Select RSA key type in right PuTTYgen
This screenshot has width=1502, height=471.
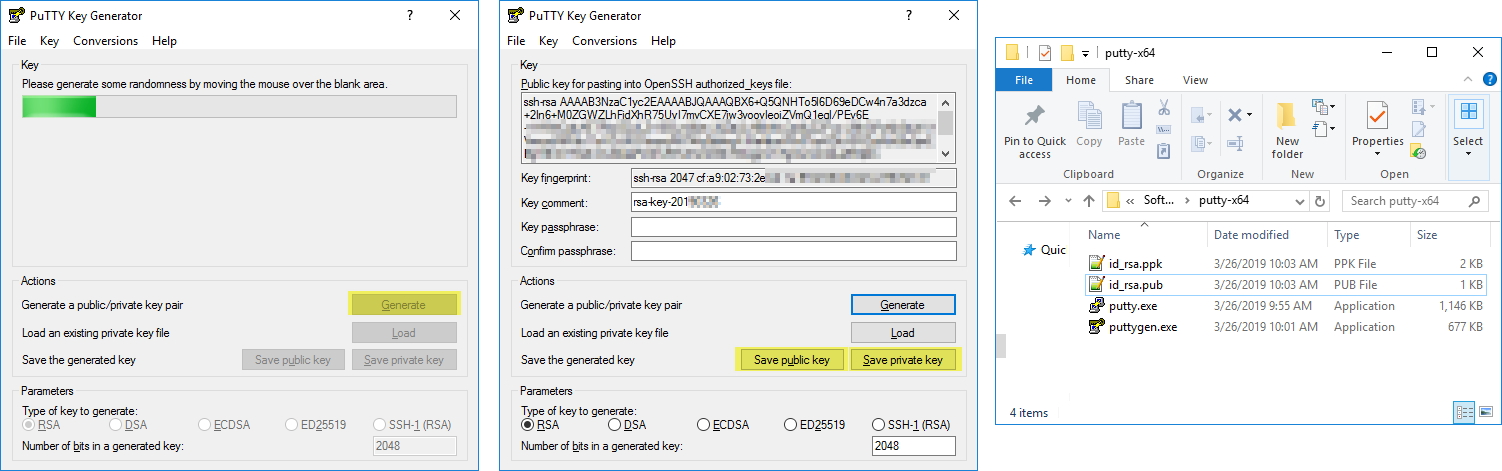pos(528,424)
